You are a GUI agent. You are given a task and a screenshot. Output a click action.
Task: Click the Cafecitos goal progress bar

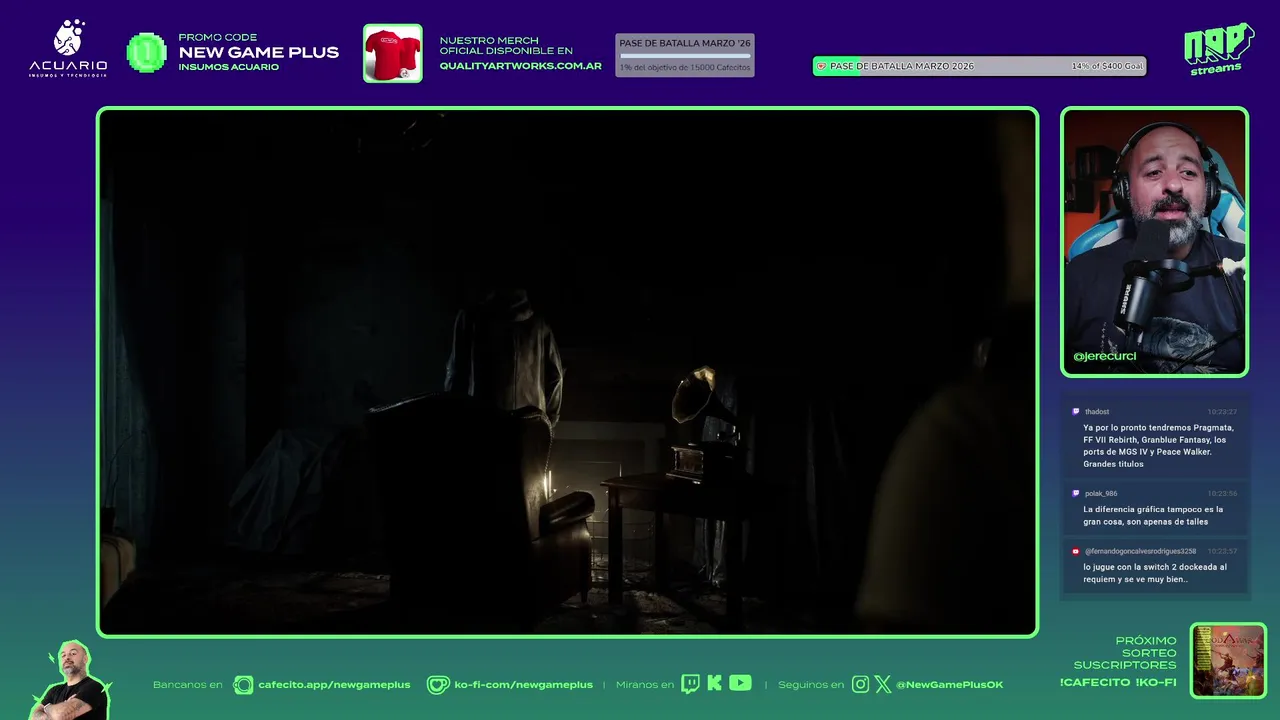[x=685, y=56]
